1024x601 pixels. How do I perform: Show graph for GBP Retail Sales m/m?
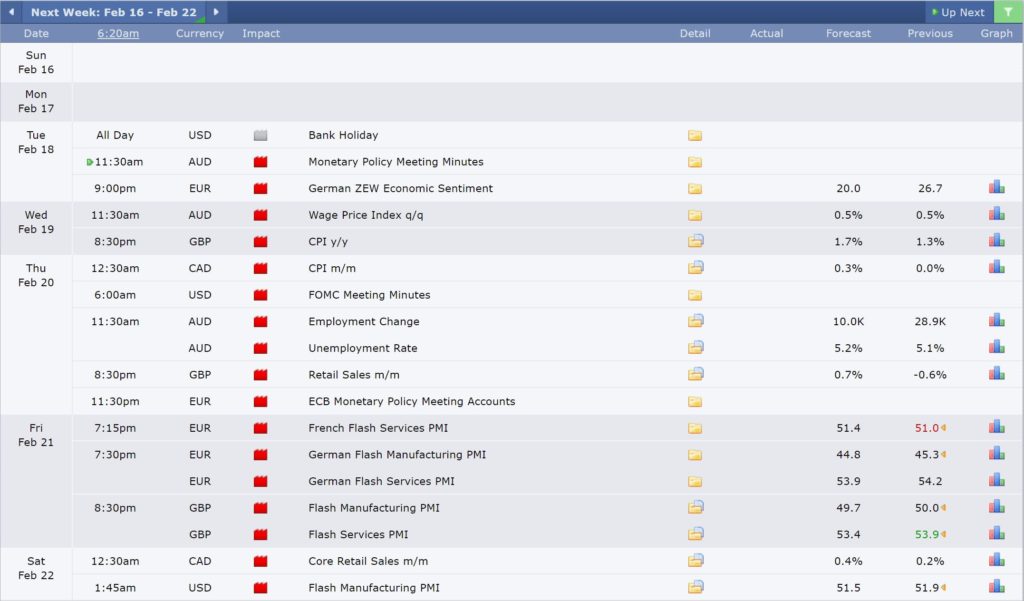coord(997,374)
